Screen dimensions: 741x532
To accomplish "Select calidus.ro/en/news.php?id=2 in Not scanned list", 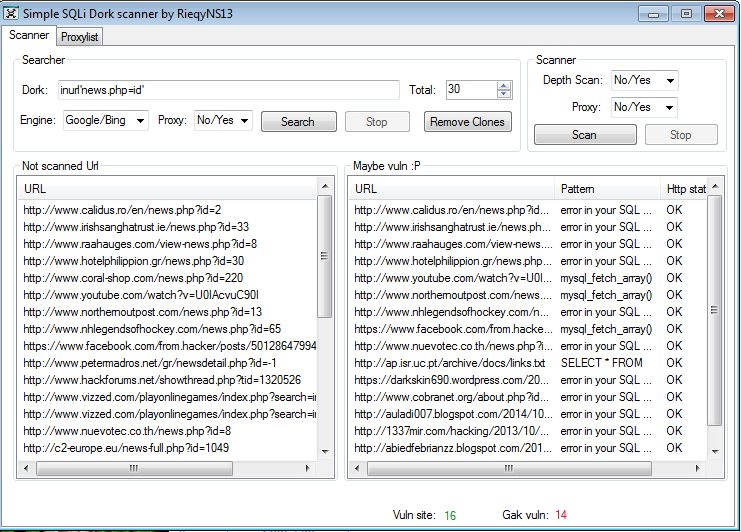I will coord(122,210).
